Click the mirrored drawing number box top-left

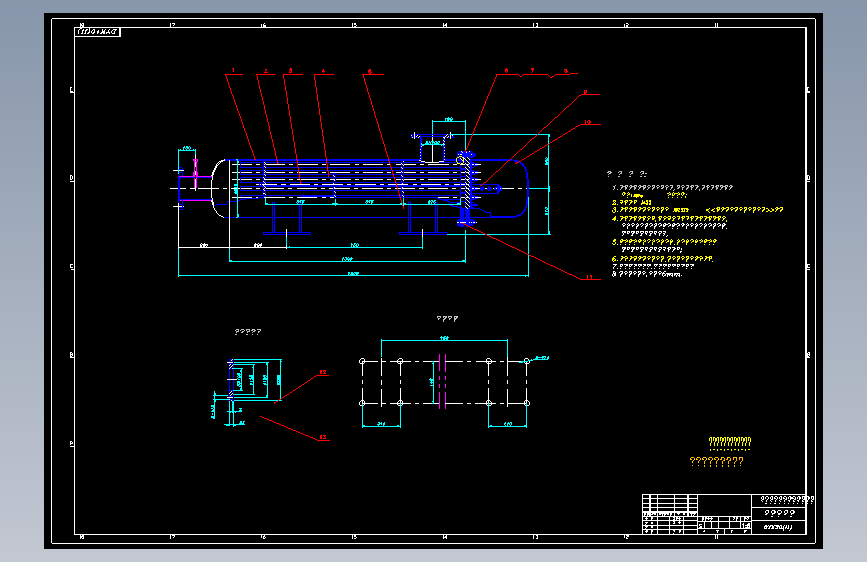(97, 32)
